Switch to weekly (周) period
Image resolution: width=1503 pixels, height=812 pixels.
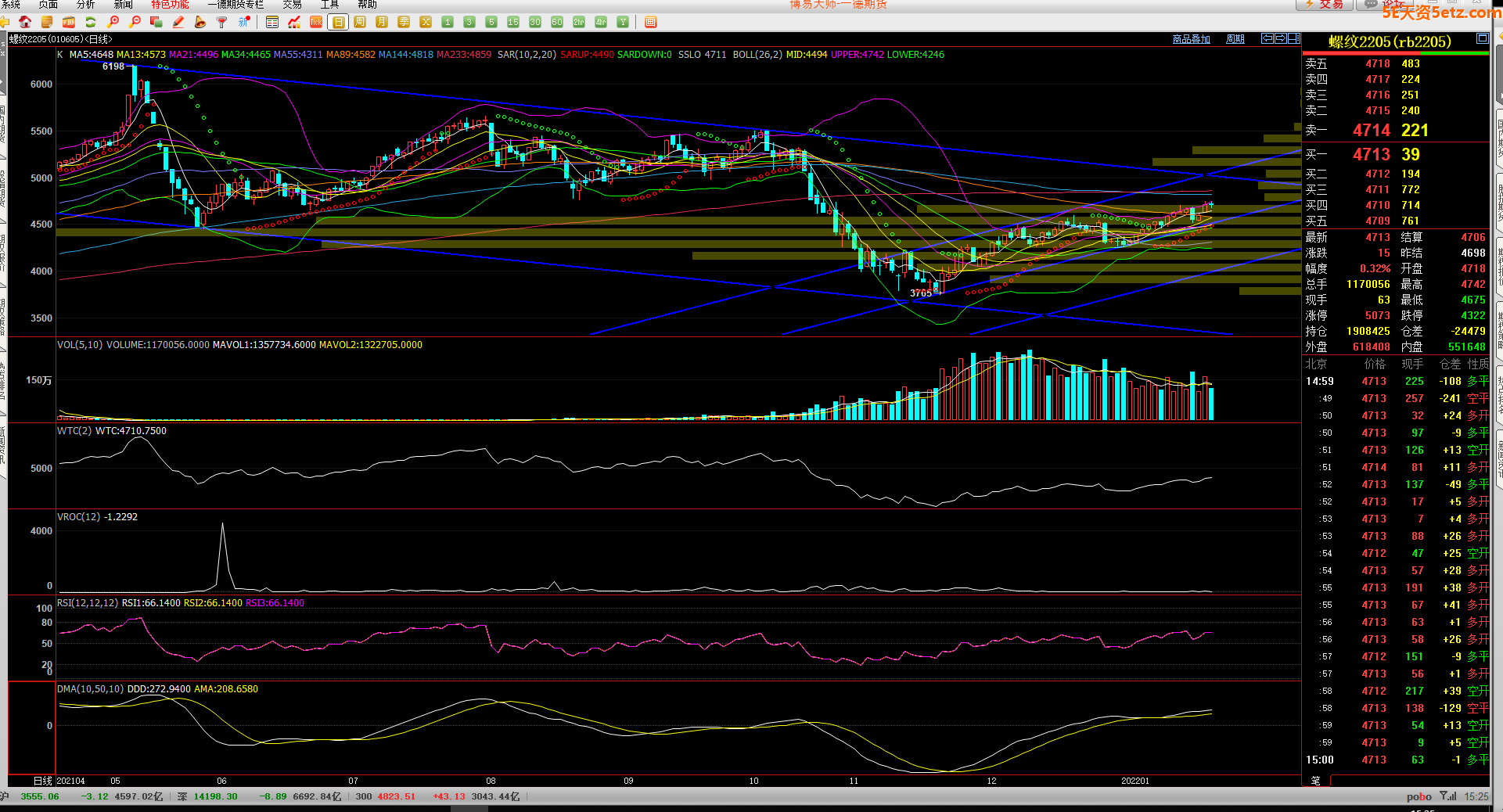pos(360,22)
